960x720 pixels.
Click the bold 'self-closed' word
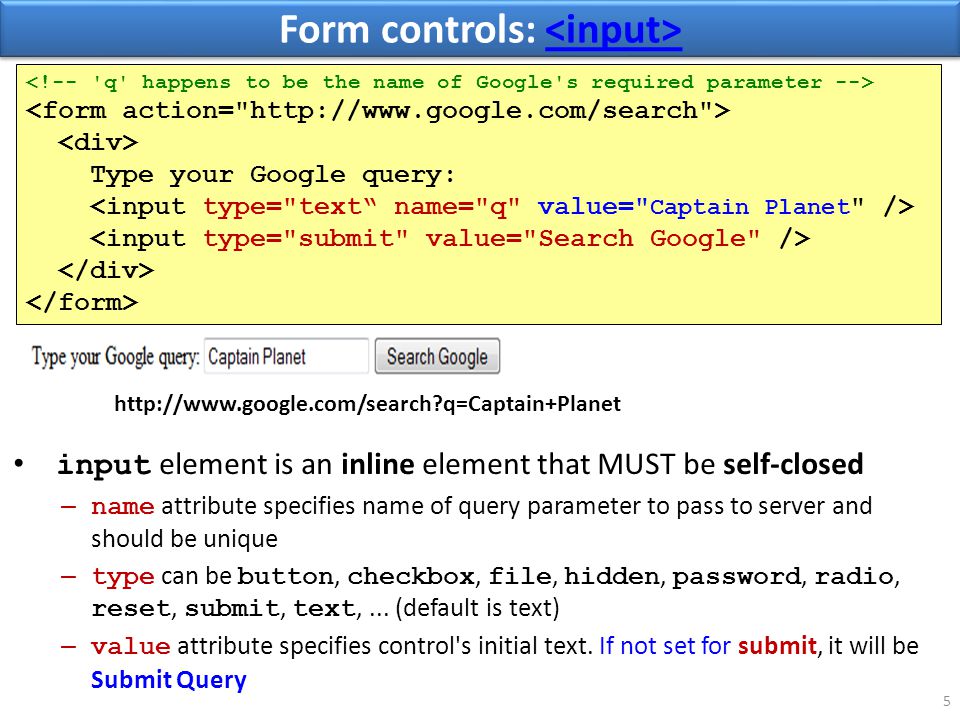pyautogui.click(x=793, y=464)
